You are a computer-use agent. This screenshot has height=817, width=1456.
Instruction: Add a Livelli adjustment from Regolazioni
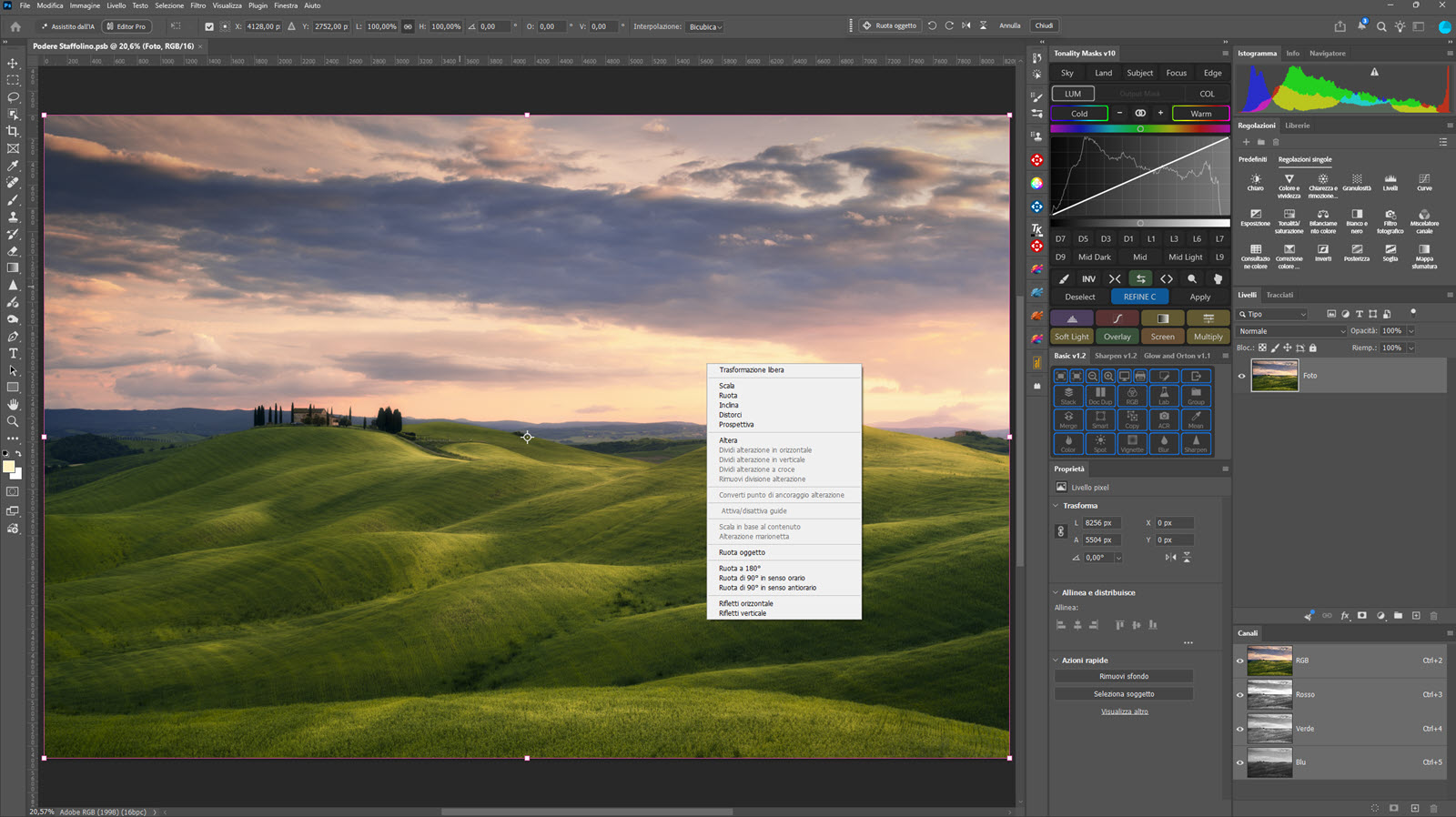point(1390,182)
